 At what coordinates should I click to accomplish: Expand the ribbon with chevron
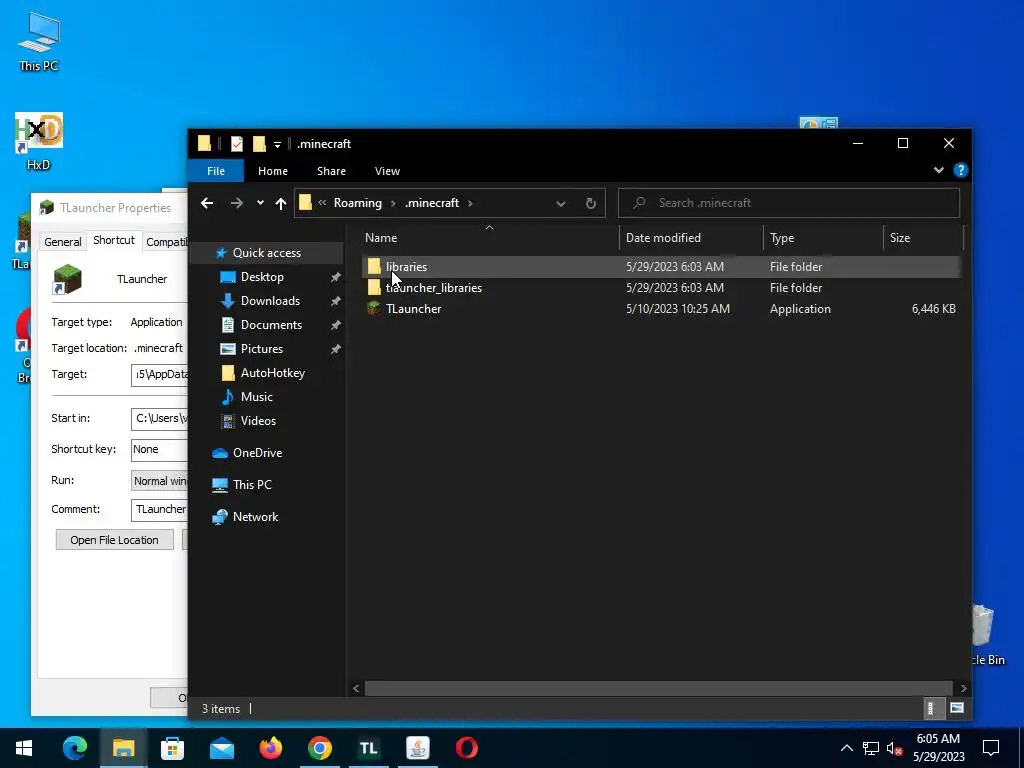click(938, 170)
